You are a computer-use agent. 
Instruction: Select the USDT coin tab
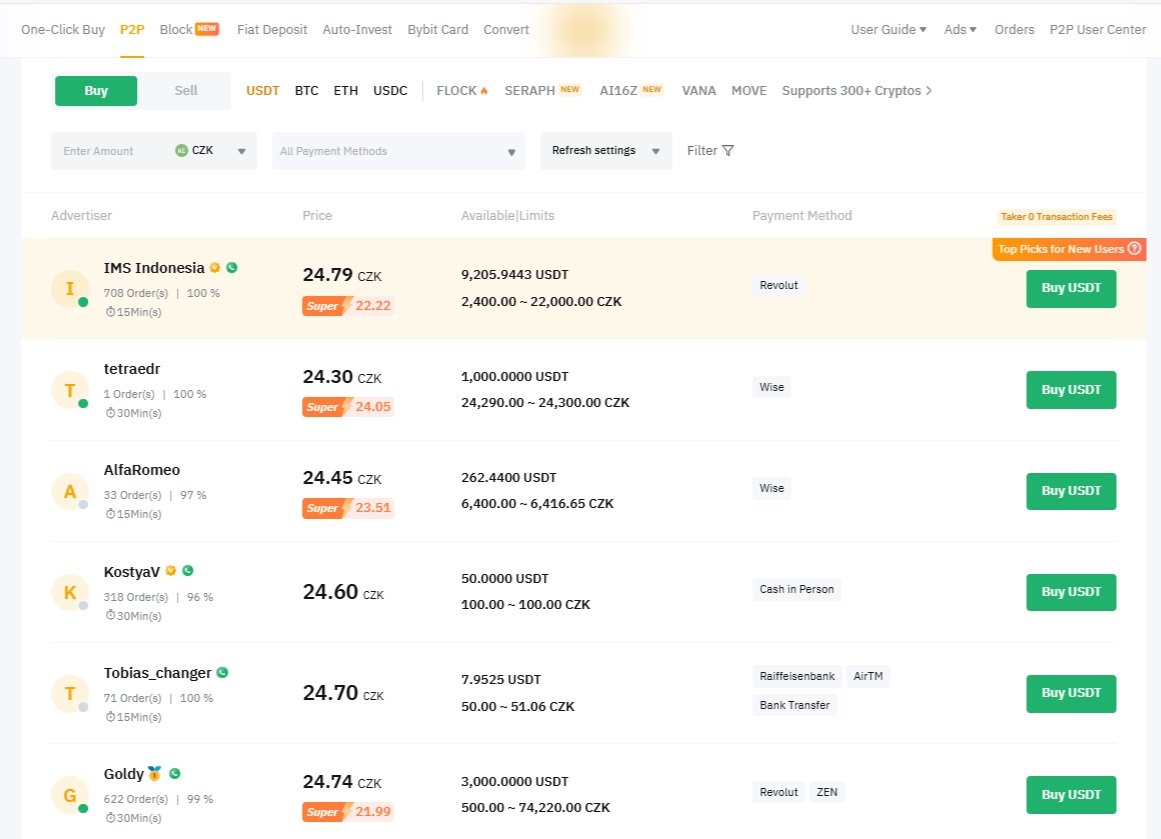point(263,90)
